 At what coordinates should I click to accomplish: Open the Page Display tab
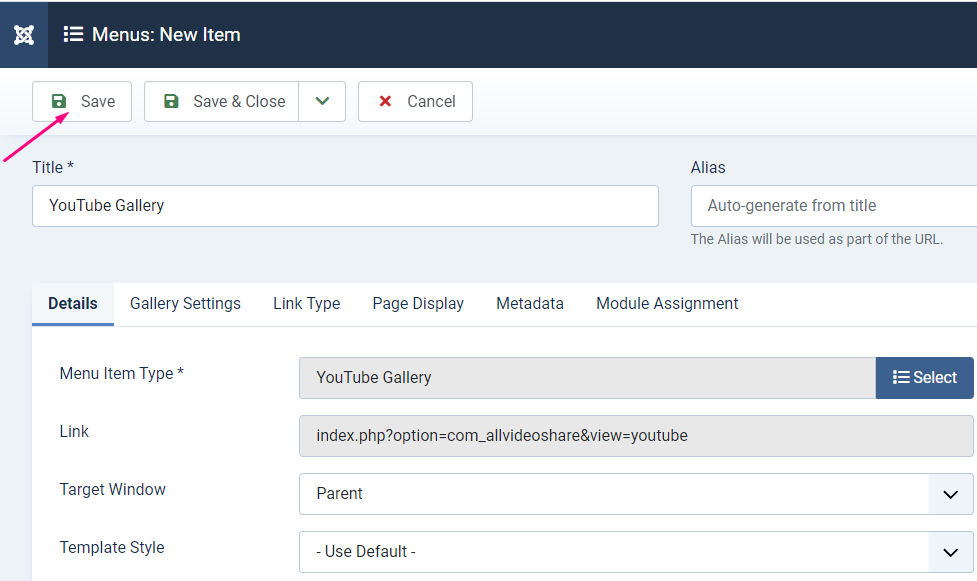[418, 304]
